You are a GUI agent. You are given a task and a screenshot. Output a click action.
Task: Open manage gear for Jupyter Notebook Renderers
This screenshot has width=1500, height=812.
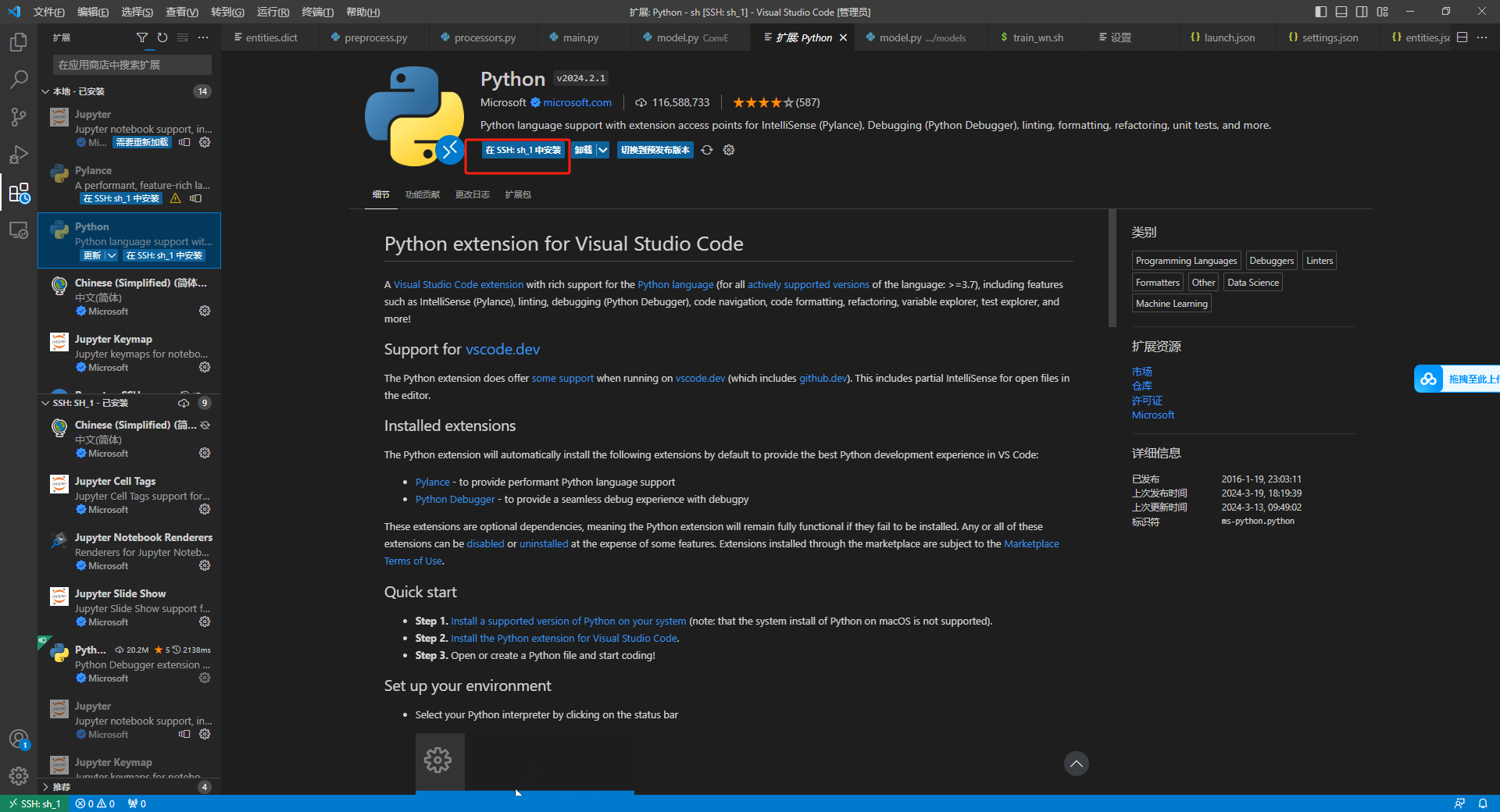coord(205,565)
